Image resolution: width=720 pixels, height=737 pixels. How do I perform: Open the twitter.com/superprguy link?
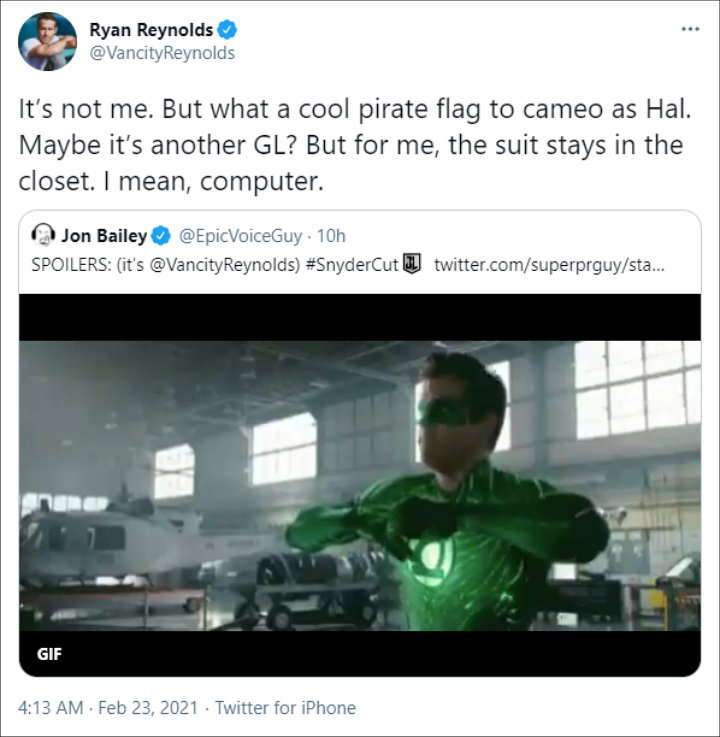tap(549, 265)
